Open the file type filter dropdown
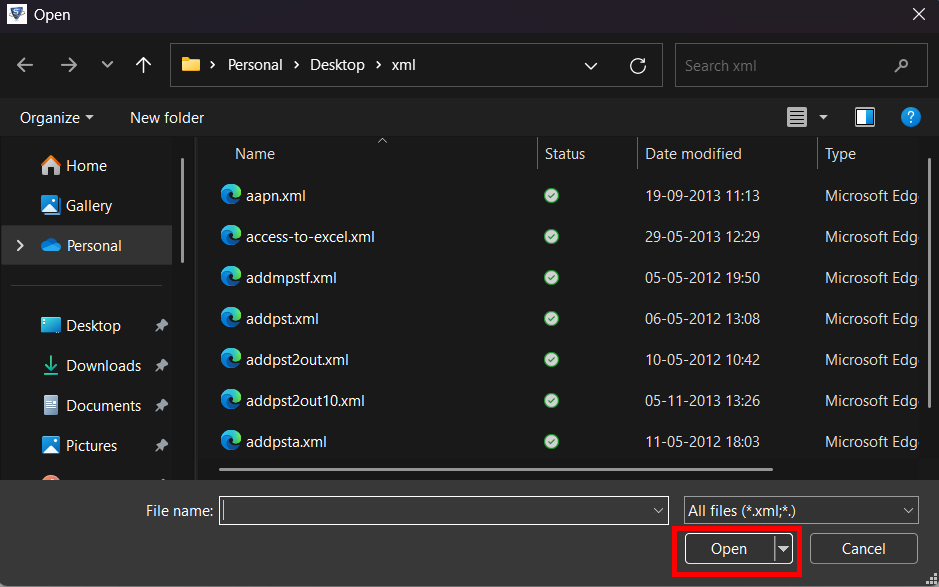The image size is (939, 587). pyautogui.click(x=801, y=510)
